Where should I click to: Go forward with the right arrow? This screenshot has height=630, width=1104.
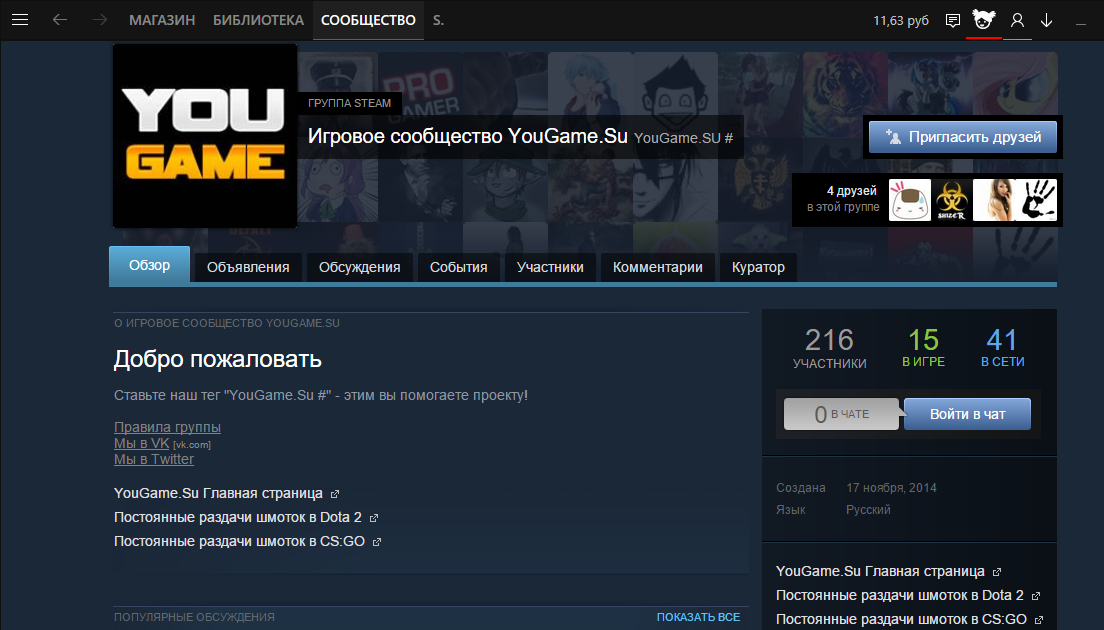point(99,20)
